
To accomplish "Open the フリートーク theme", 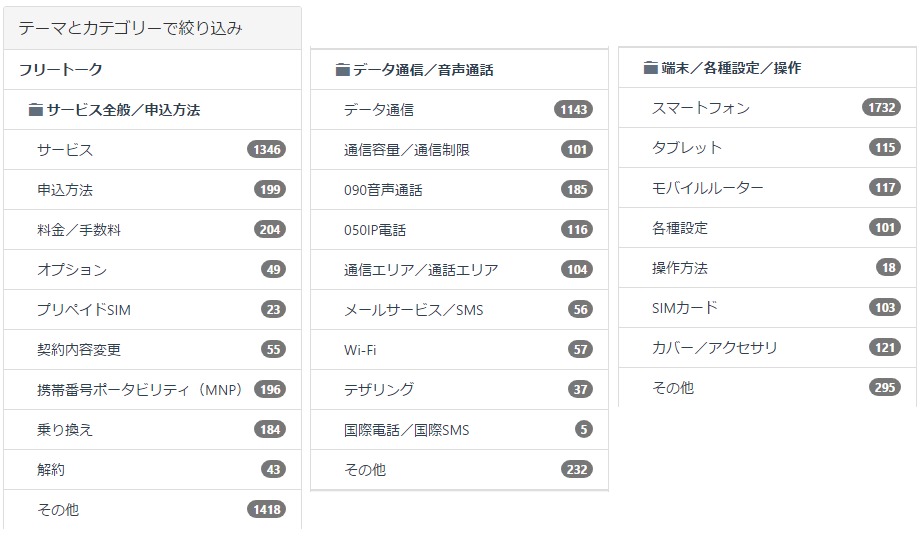I will pyautogui.click(x=61, y=70).
